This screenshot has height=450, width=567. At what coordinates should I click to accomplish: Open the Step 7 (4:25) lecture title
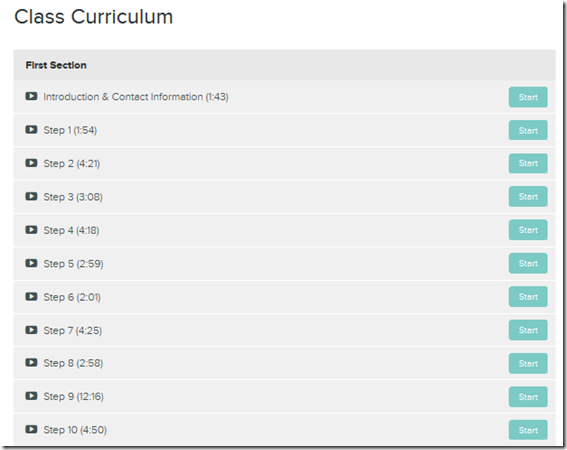(x=73, y=331)
